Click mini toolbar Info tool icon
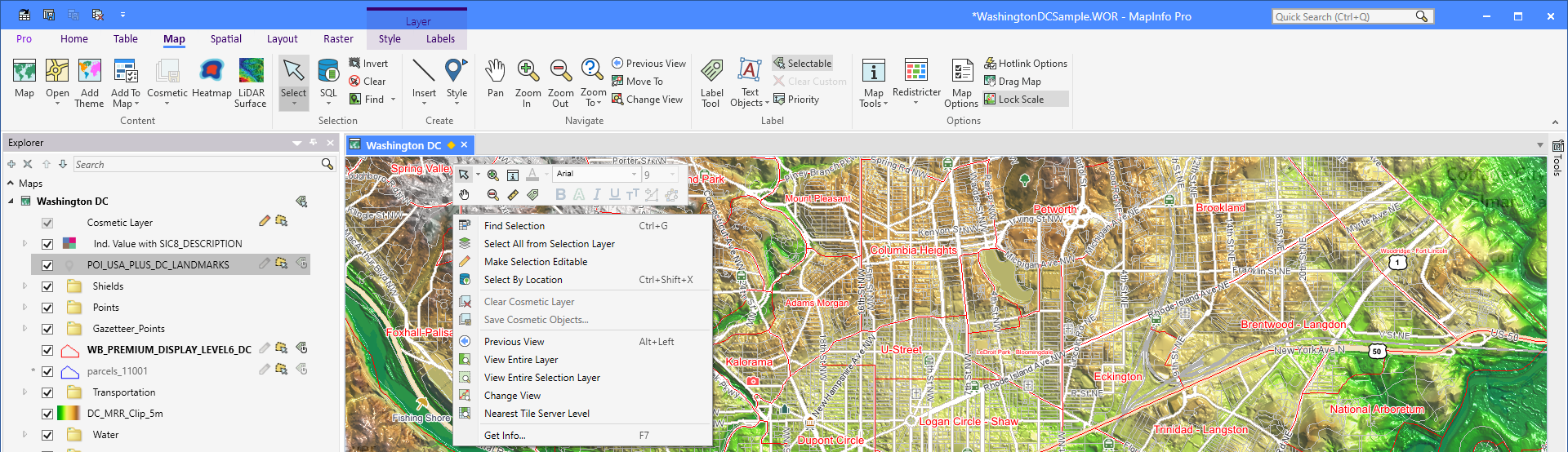 [x=513, y=175]
